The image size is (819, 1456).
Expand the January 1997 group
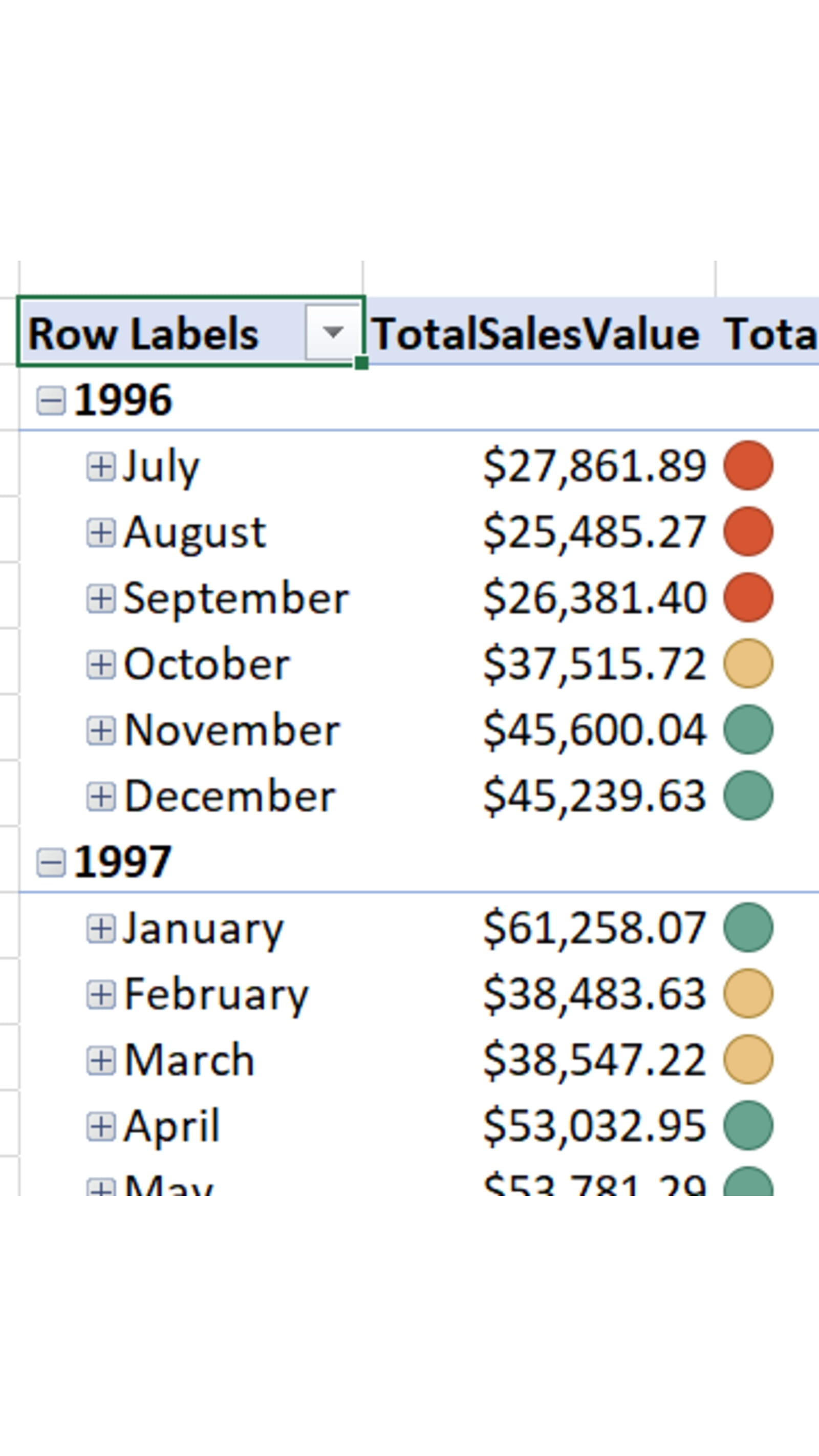(x=101, y=927)
